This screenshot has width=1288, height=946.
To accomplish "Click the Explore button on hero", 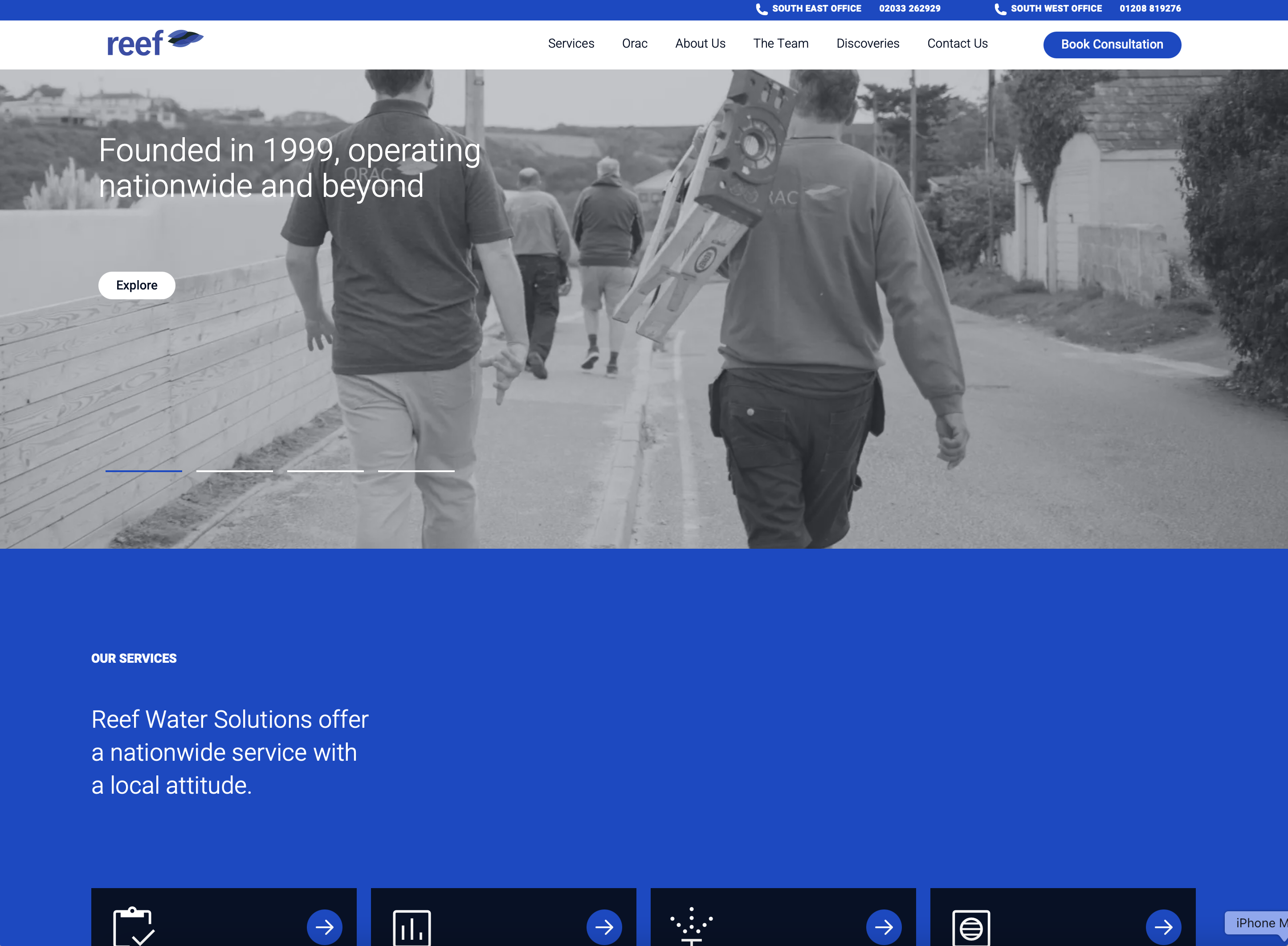I will tap(137, 285).
